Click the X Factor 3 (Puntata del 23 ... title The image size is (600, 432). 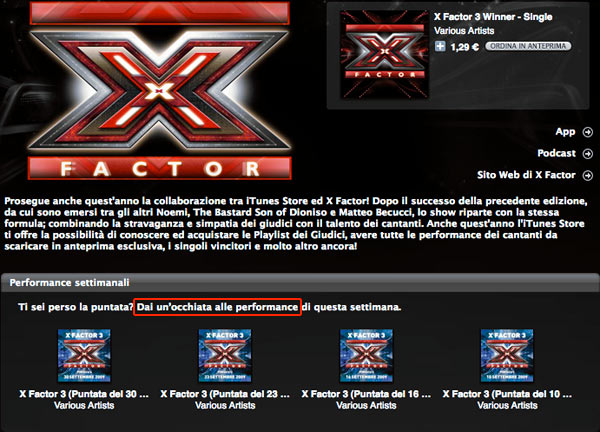pyautogui.click(x=225, y=394)
